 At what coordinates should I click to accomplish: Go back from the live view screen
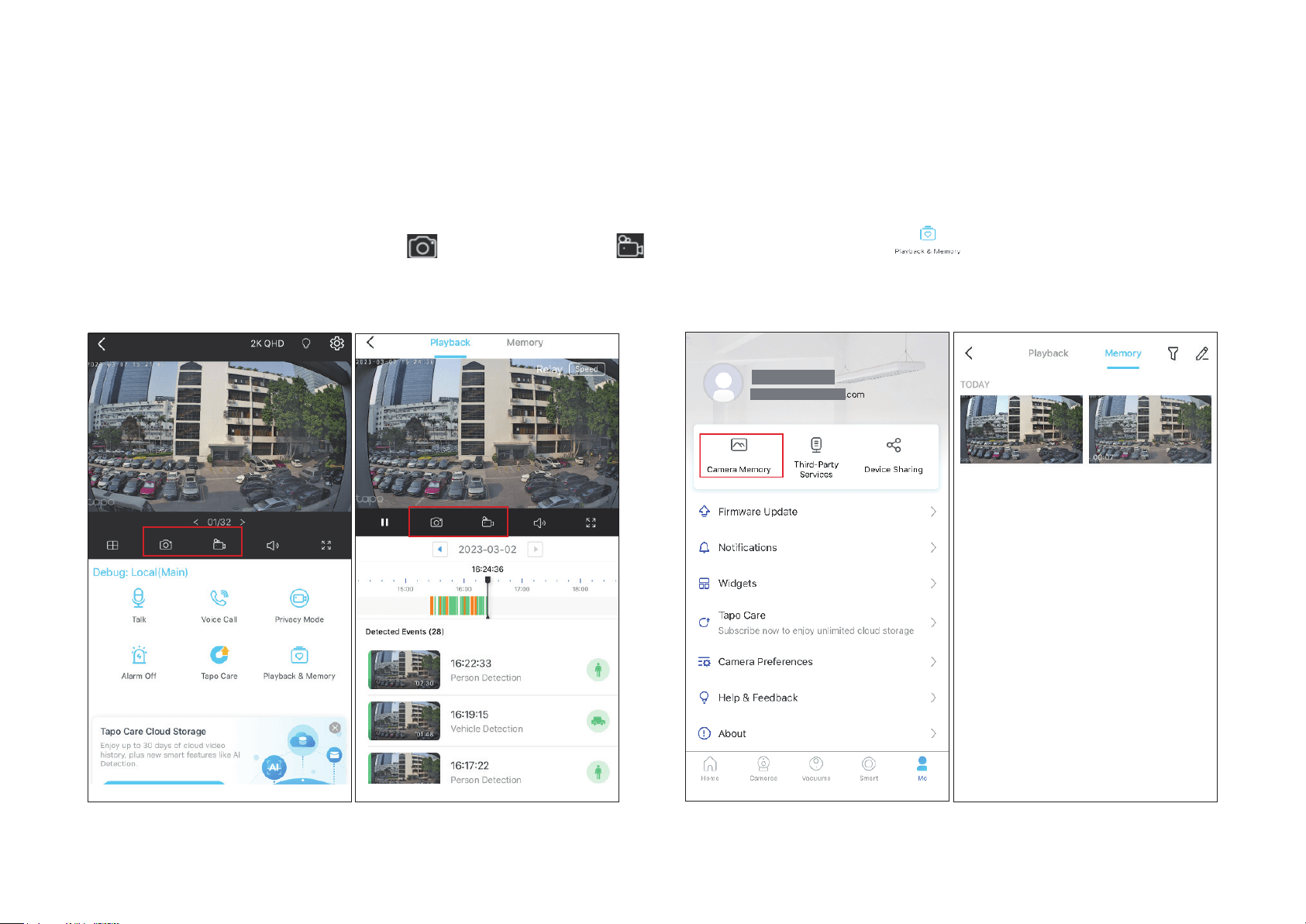[x=102, y=343]
